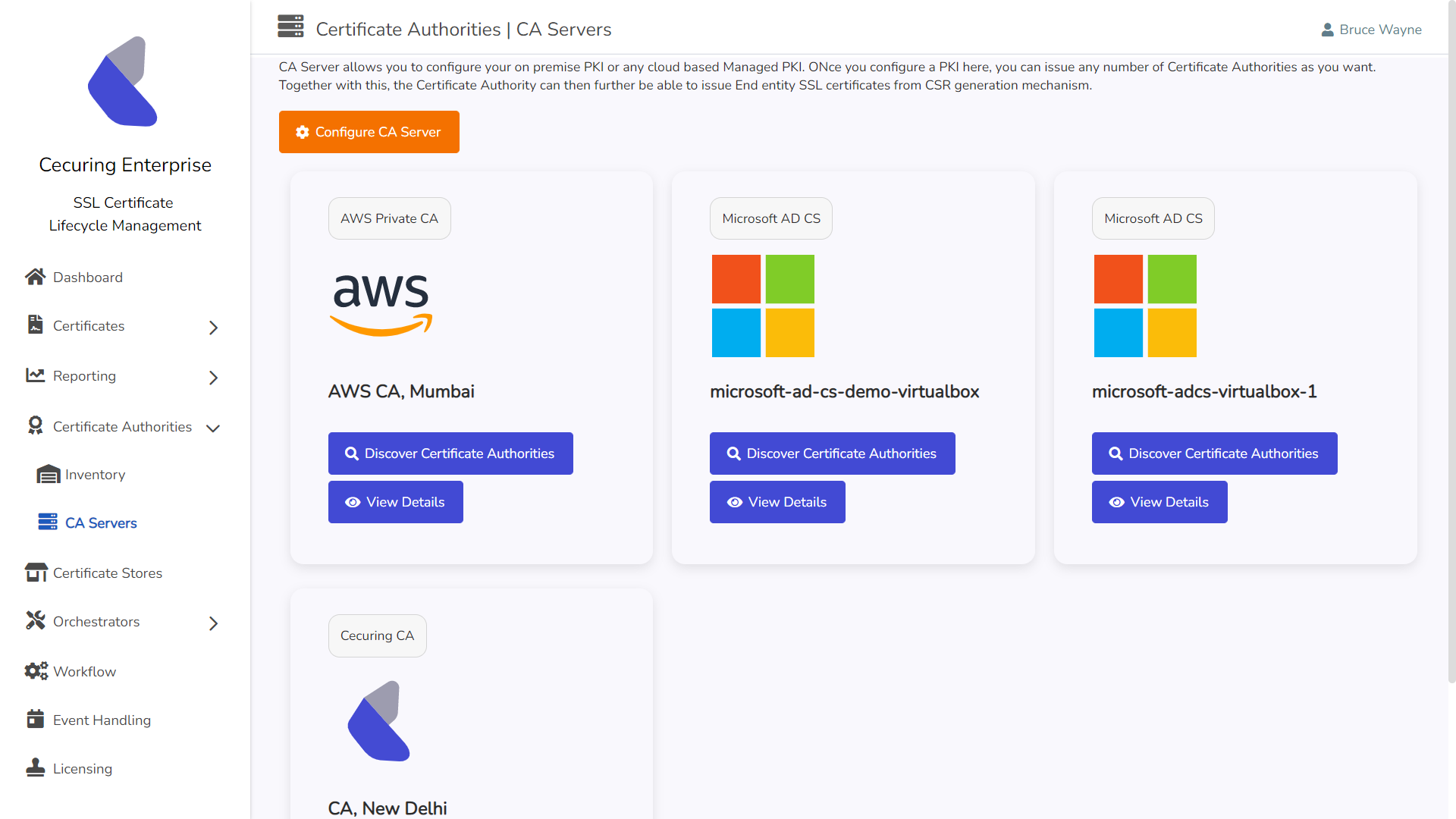Click the Event Handling calendar icon
Screen dimensions: 1456x819
[x=36, y=719]
